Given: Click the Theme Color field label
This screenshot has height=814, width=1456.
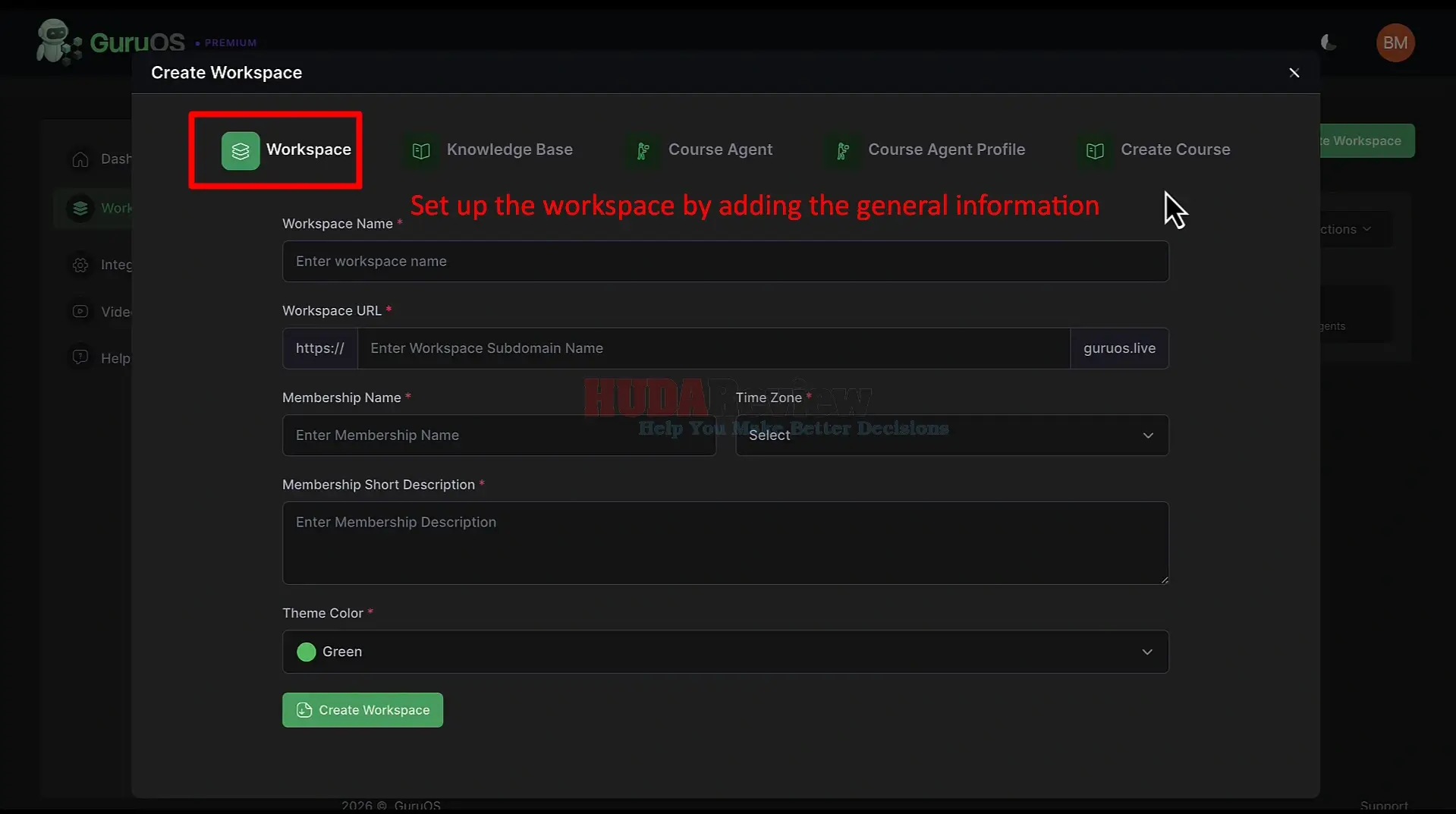Looking at the screenshot, I should [x=322, y=613].
